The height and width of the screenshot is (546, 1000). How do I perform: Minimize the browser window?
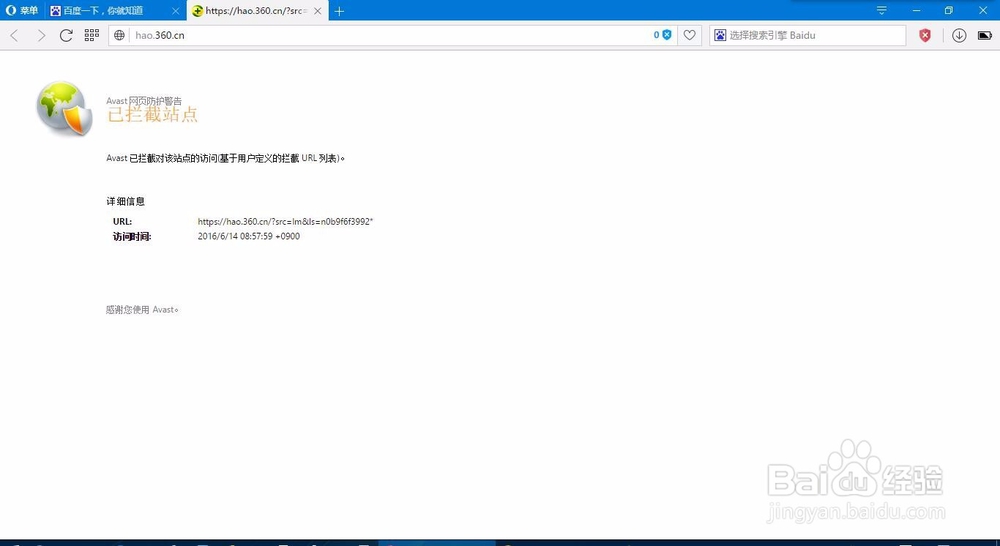point(916,10)
